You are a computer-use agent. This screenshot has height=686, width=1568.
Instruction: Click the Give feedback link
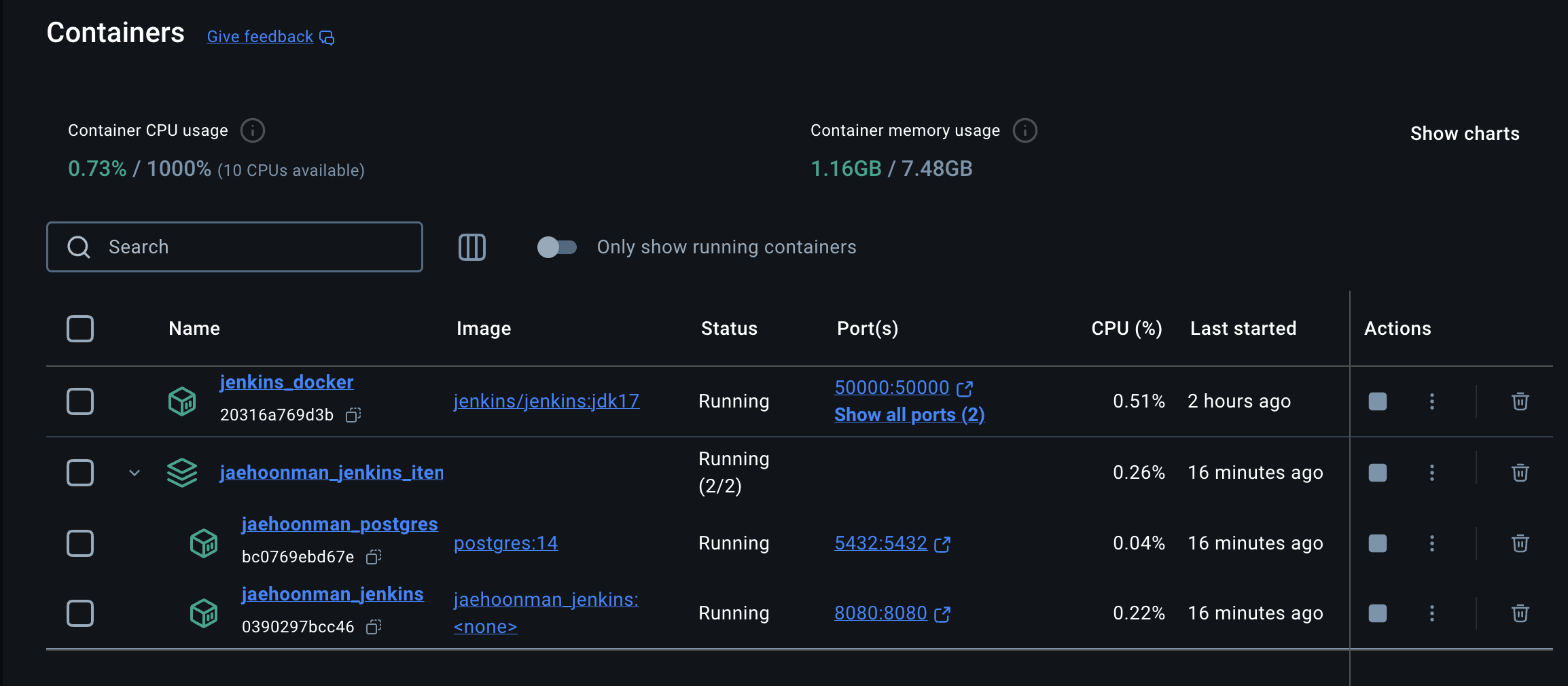point(260,37)
